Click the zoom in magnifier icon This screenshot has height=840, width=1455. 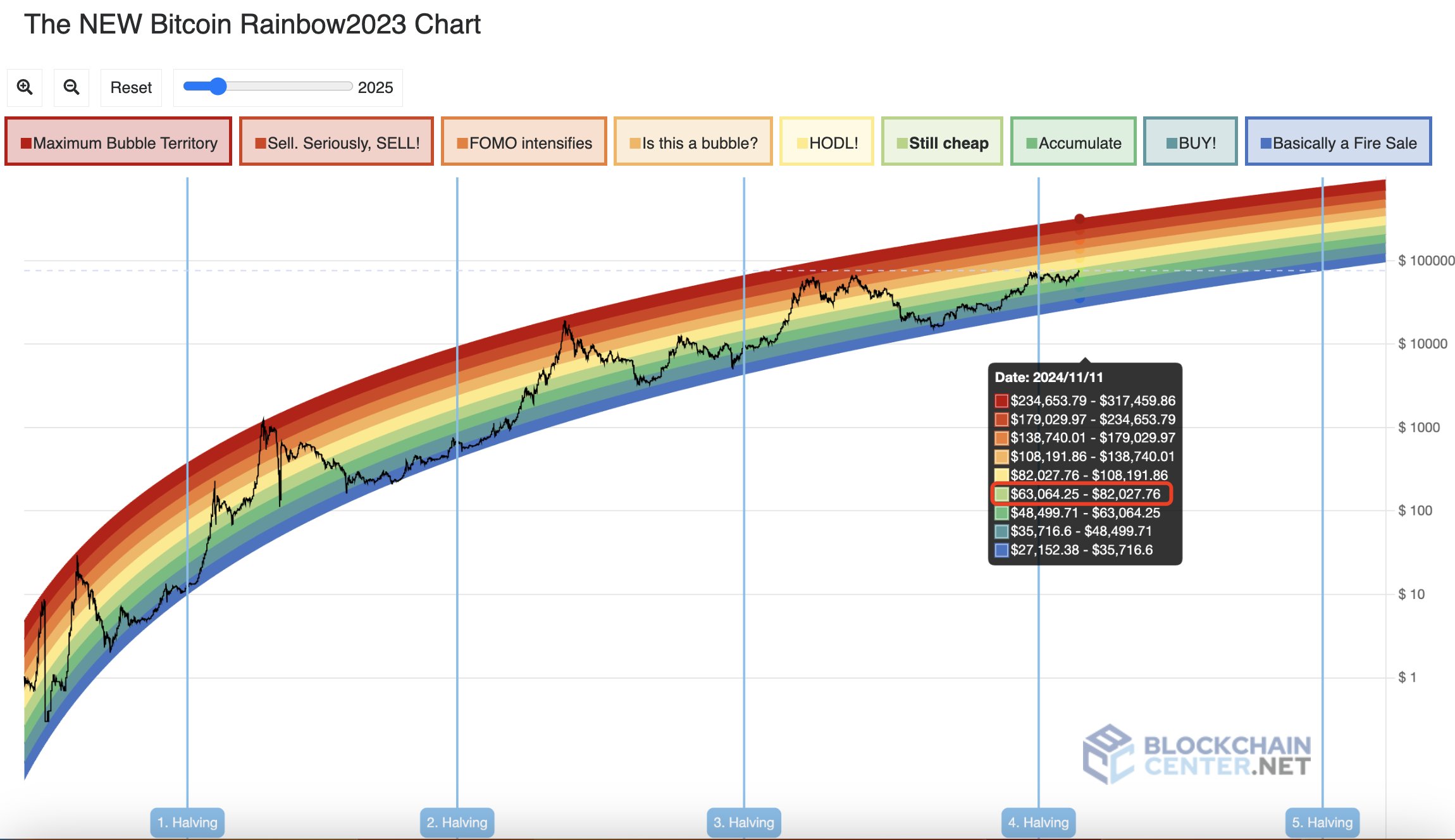point(25,87)
